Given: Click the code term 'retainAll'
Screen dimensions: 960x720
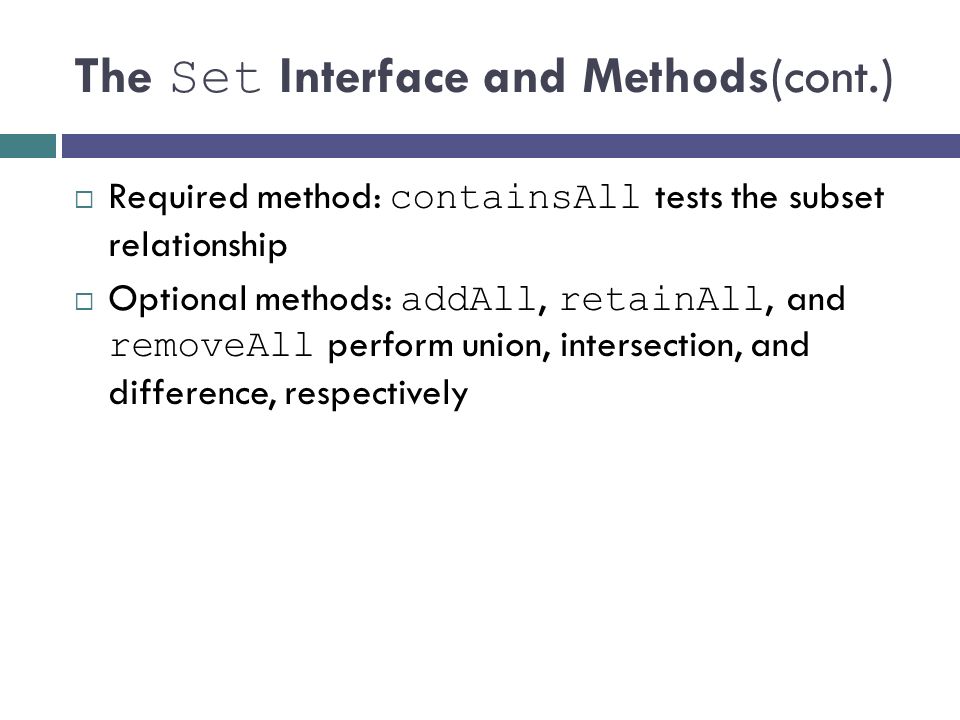Looking at the screenshot, I should [x=662, y=300].
